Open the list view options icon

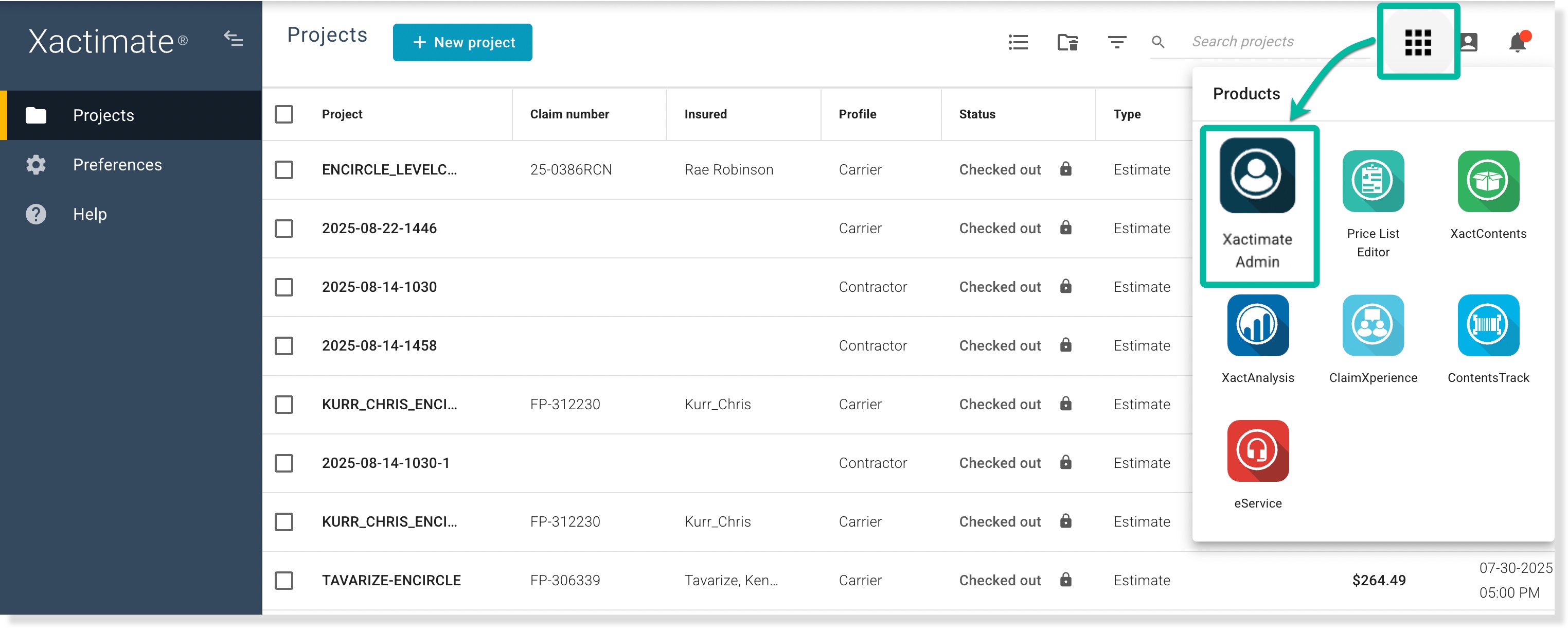pos(1018,43)
